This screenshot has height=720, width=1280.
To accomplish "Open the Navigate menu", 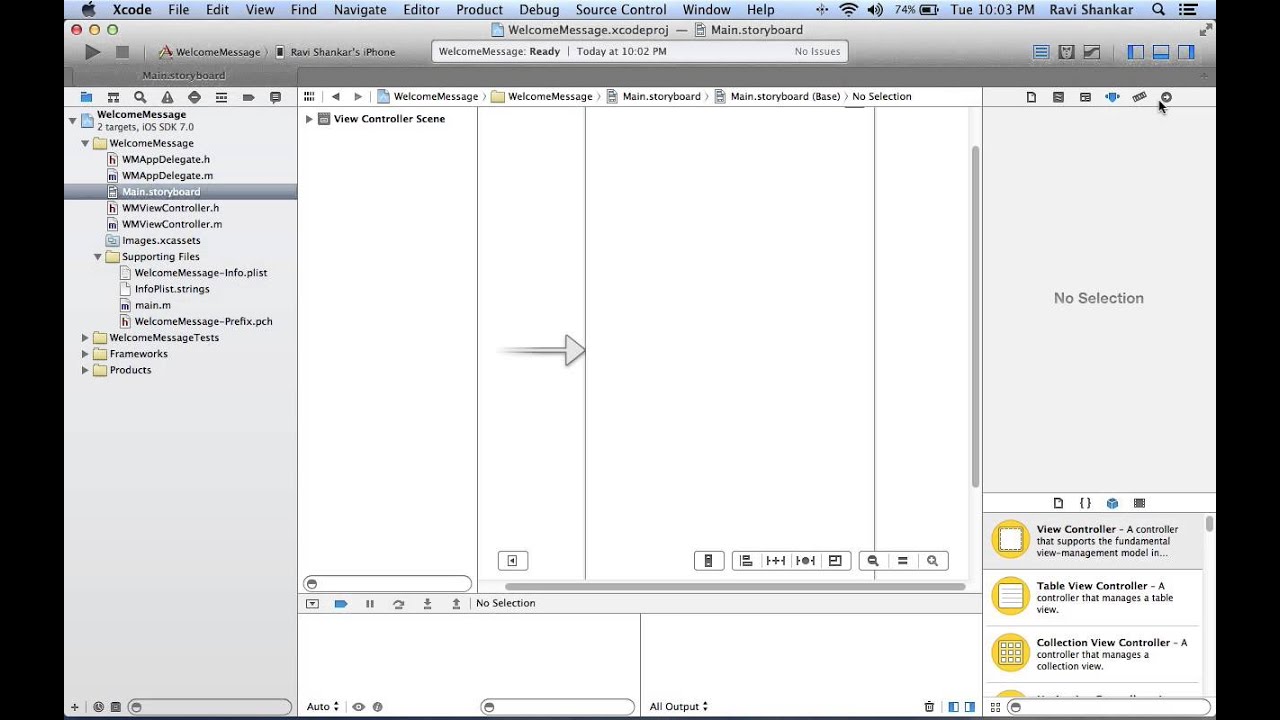I will tap(359, 10).
